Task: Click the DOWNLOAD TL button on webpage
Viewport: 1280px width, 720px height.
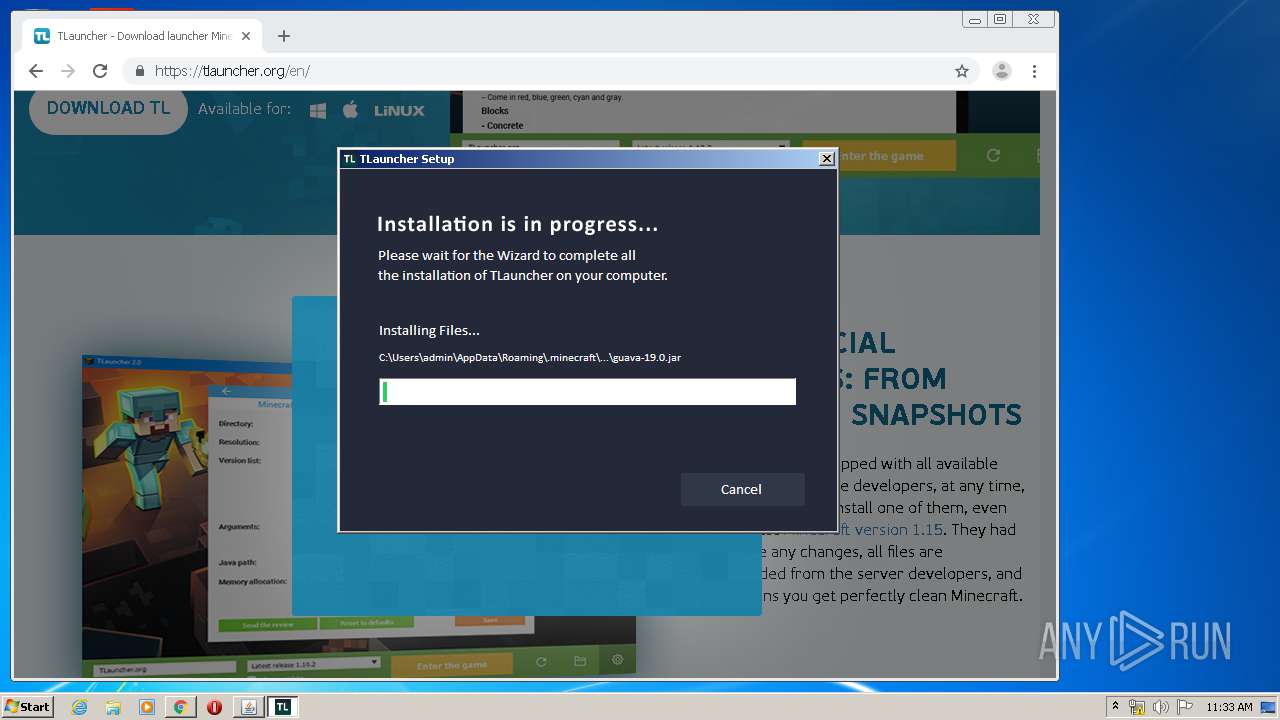Action: click(x=108, y=108)
